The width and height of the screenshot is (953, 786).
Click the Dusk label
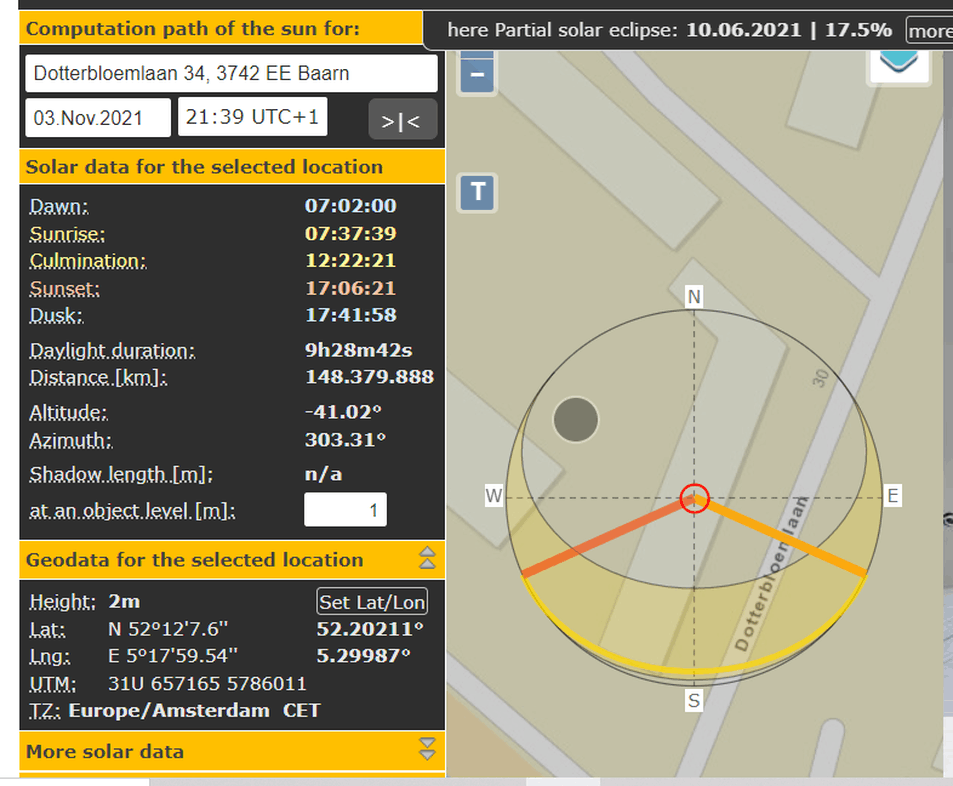57,315
